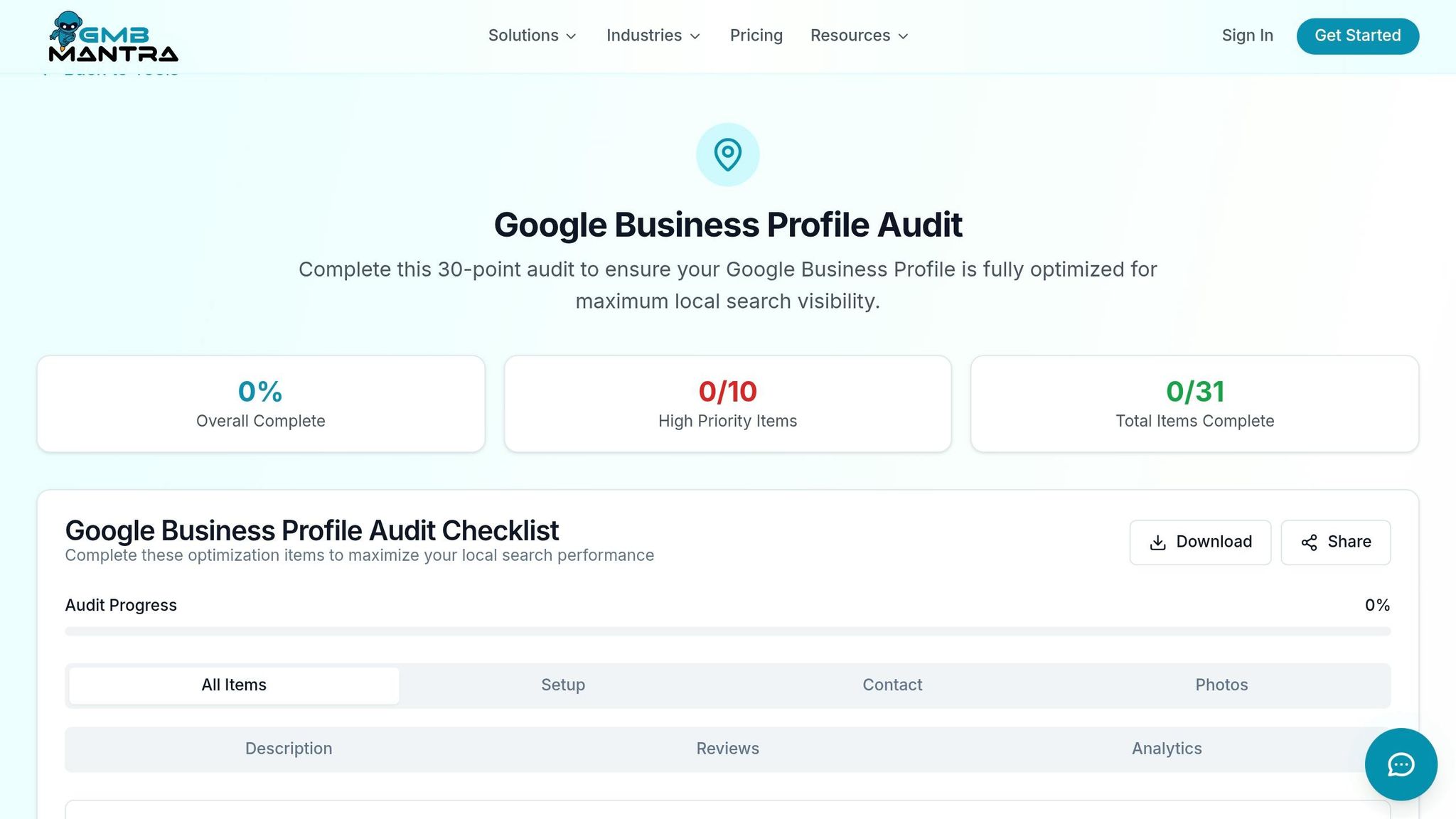Click the Audit Progress bar
This screenshot has width=1456, height=819.
tap(727, 631)
